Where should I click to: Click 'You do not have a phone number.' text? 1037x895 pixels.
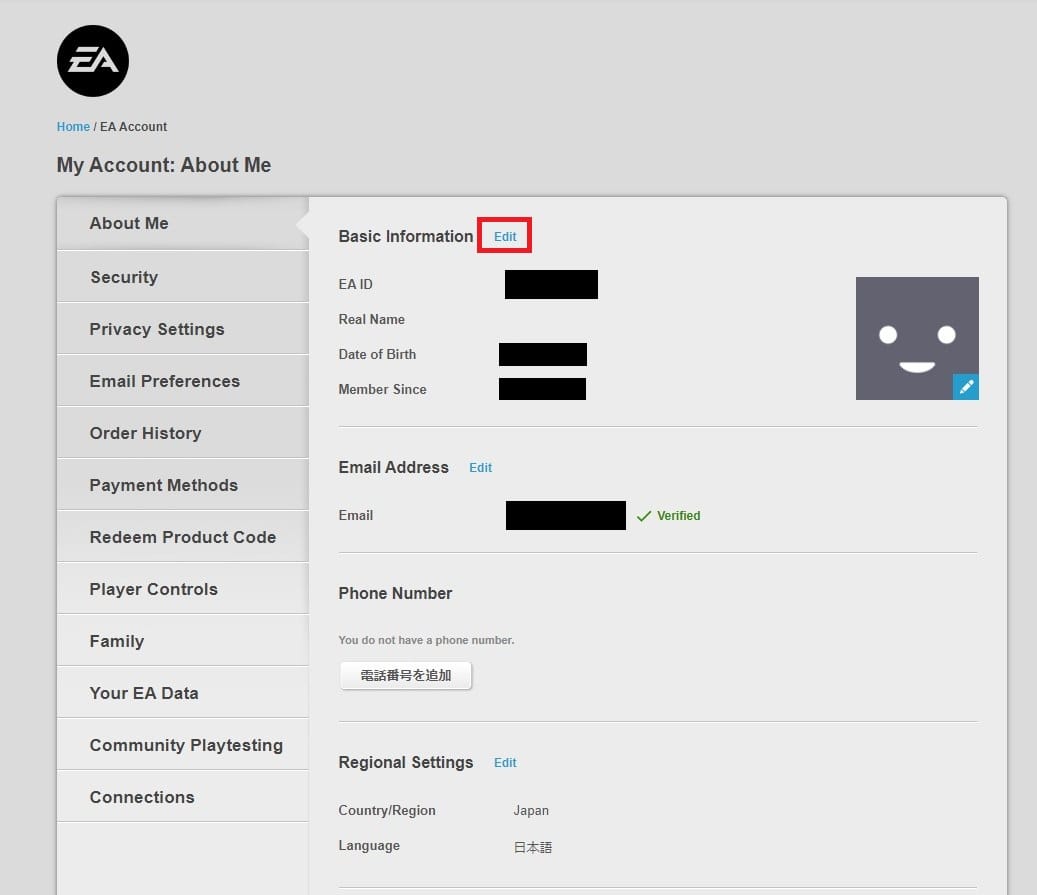tap(427, 640)
